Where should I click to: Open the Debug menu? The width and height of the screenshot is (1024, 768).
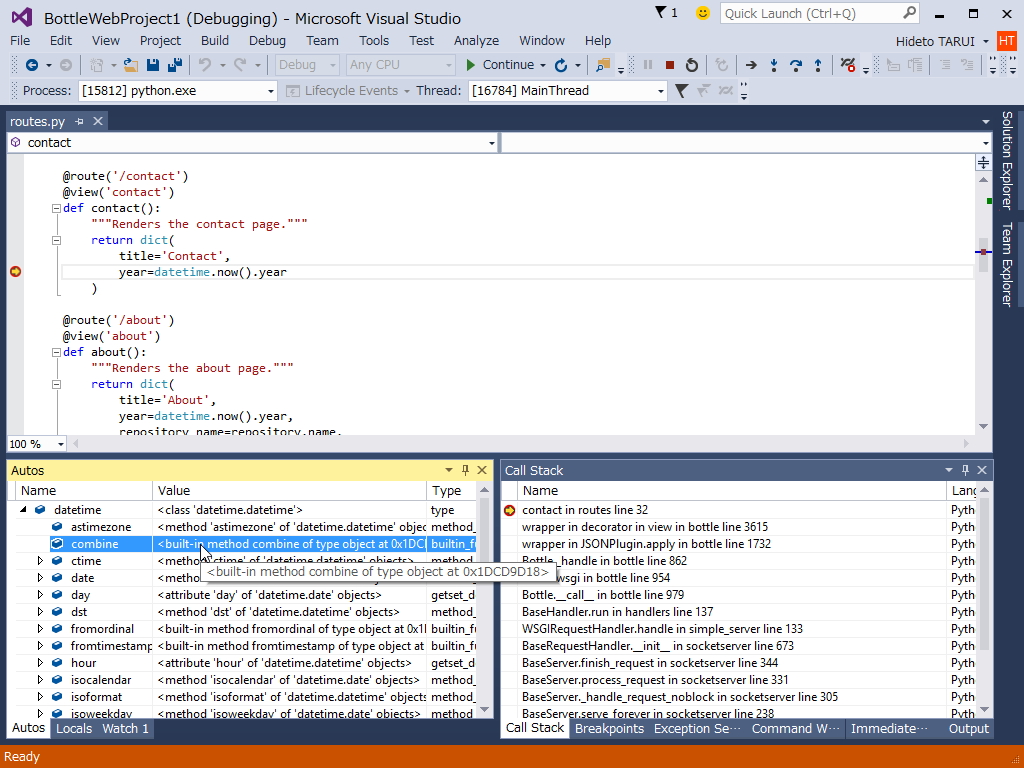(x=267, y=40)
